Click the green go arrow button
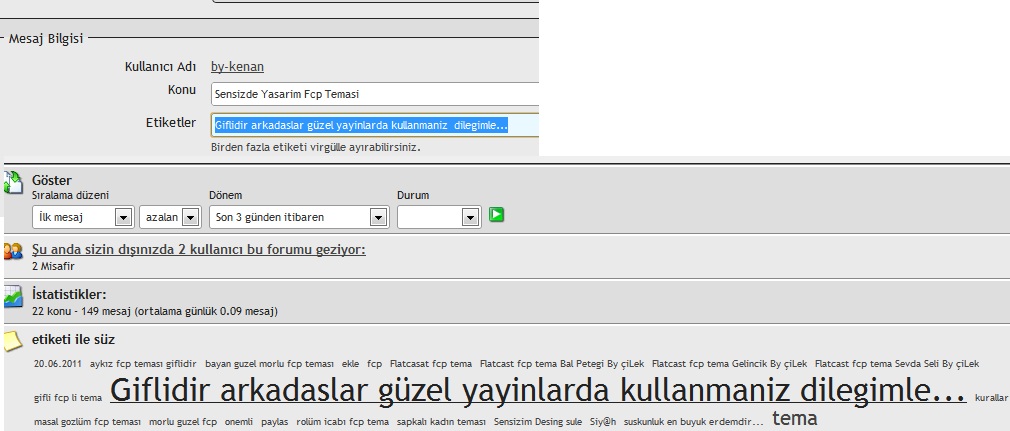The height and width of the screenshot is (431, 1010). pos(496,215)
